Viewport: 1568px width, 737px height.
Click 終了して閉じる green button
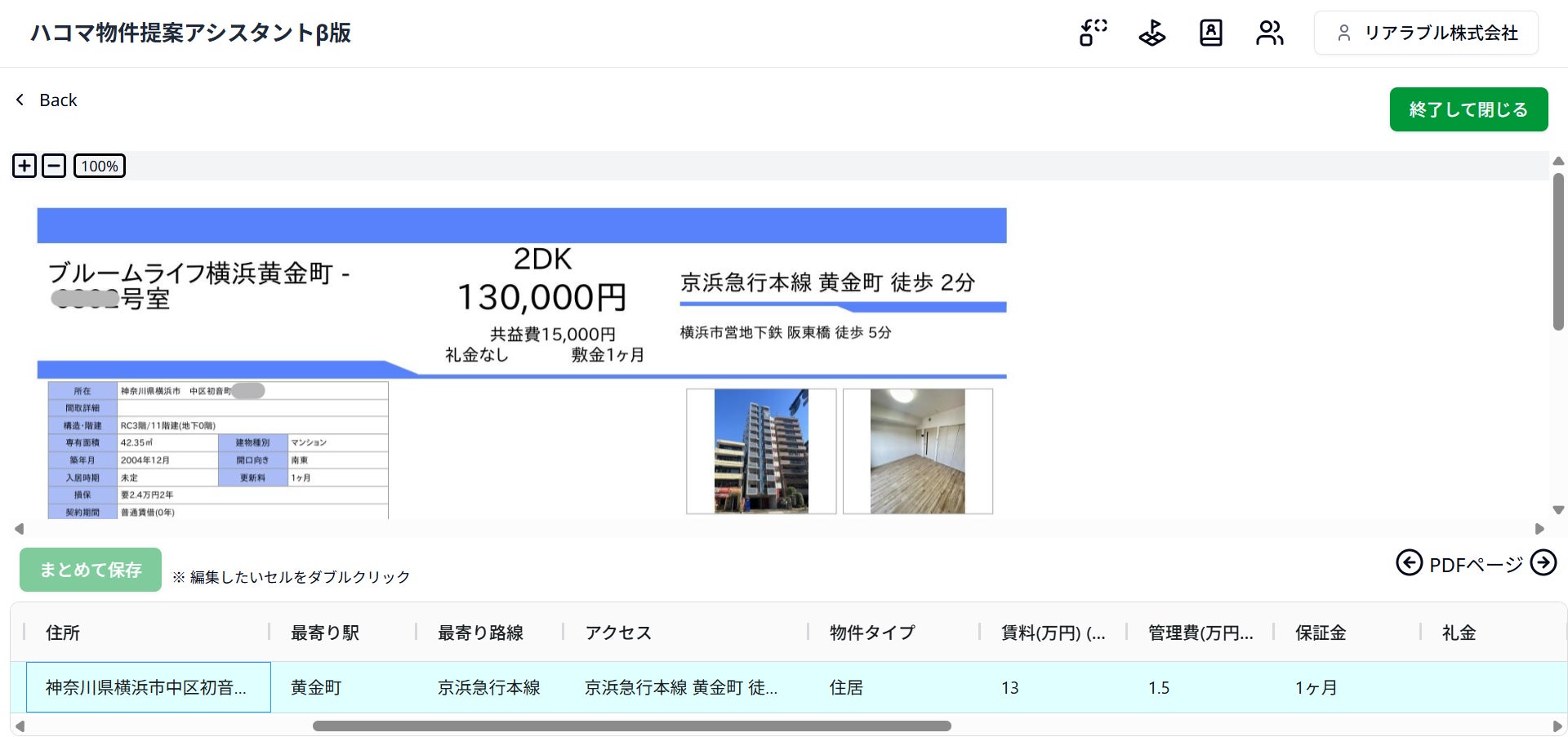tap(1468, 109)
